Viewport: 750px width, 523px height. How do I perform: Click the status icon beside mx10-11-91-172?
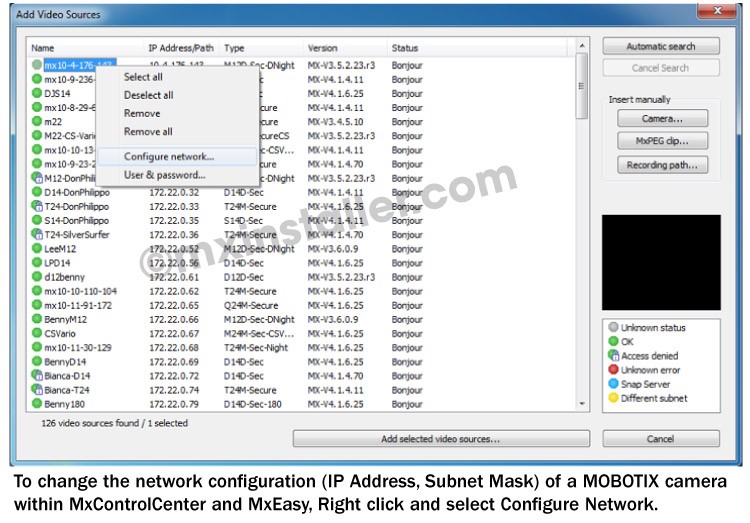37,304
